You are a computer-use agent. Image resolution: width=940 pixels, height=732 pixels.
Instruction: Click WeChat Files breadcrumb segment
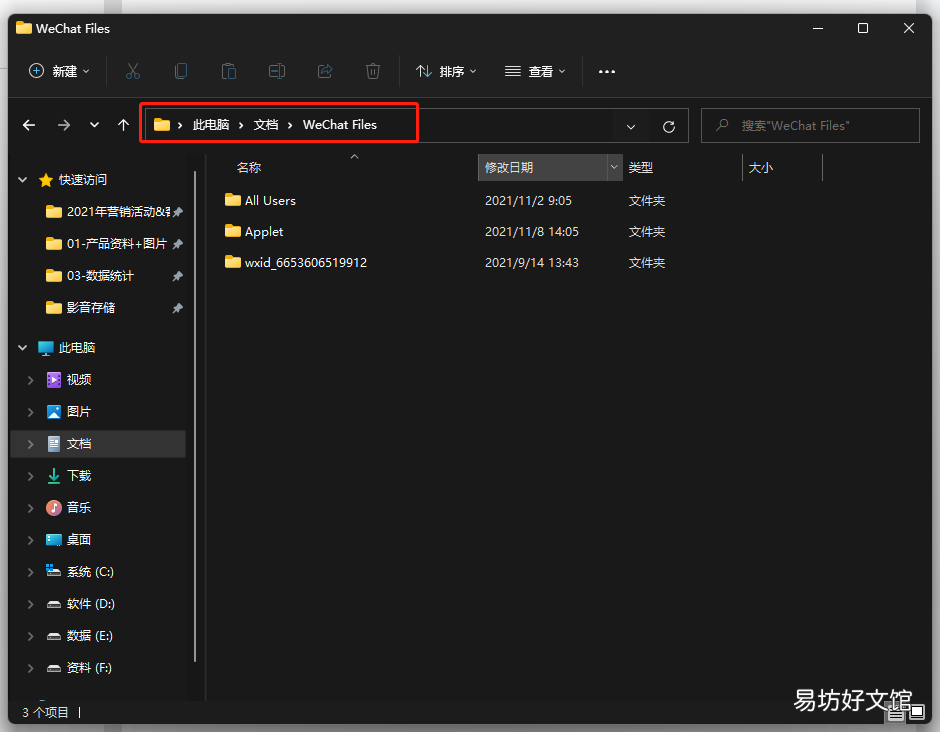[x=339, y=125]
